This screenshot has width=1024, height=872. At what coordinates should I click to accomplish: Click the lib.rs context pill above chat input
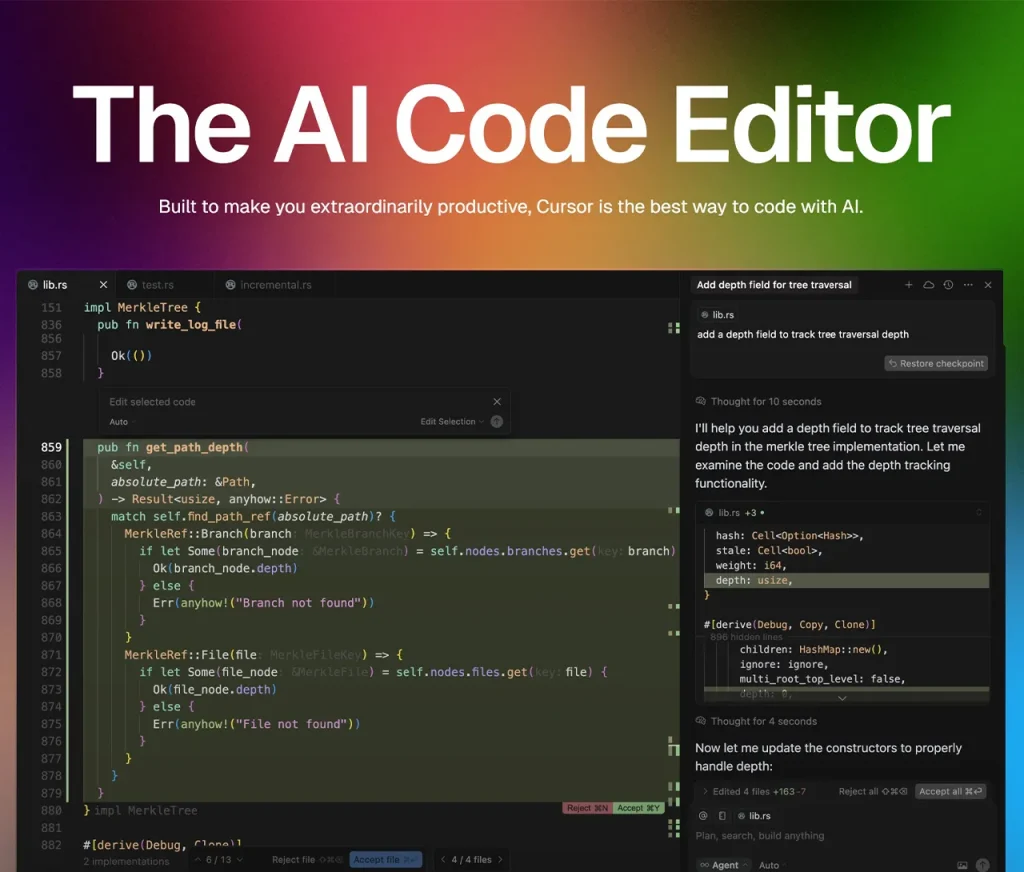coord(754,816)
